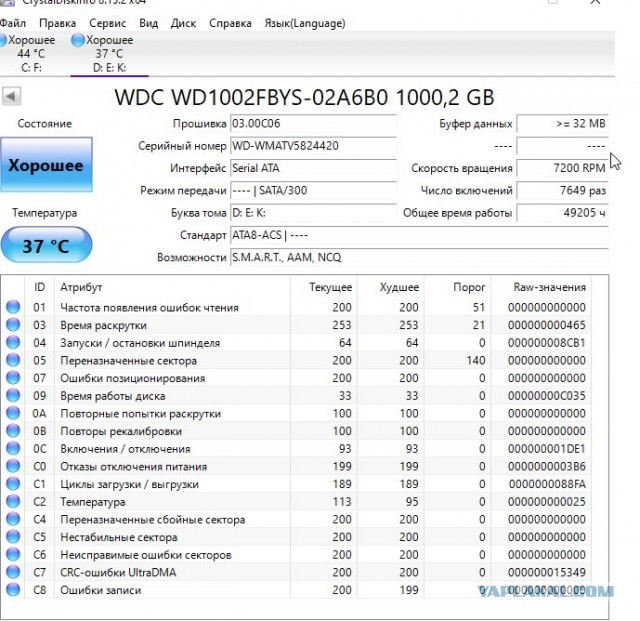
Task: Click the 37 °C temperature button
Action: coord(46,245)
